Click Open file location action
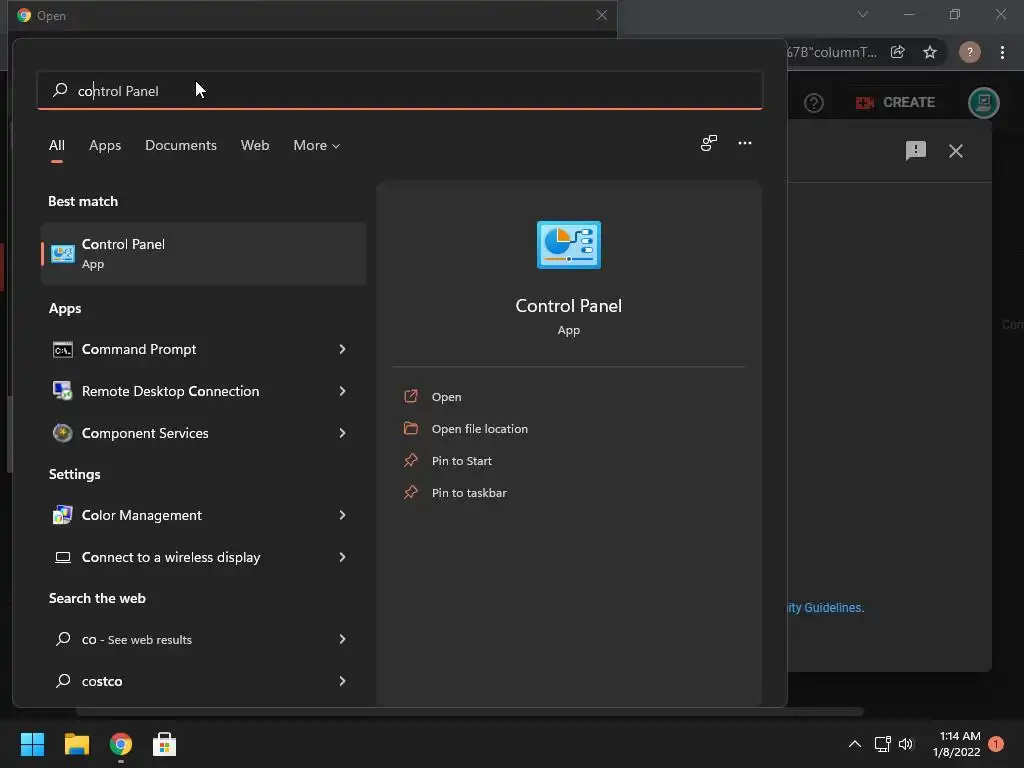This screenshot has height=768, width=1024. point(480,428)
